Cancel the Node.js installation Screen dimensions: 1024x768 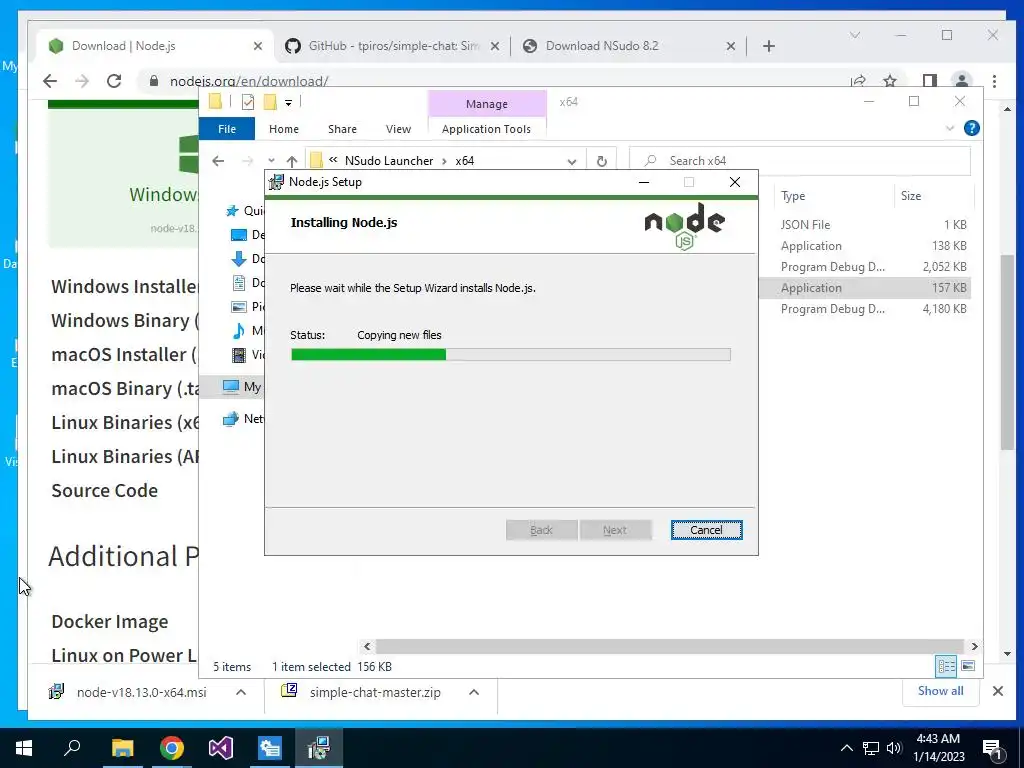(706, 530)
